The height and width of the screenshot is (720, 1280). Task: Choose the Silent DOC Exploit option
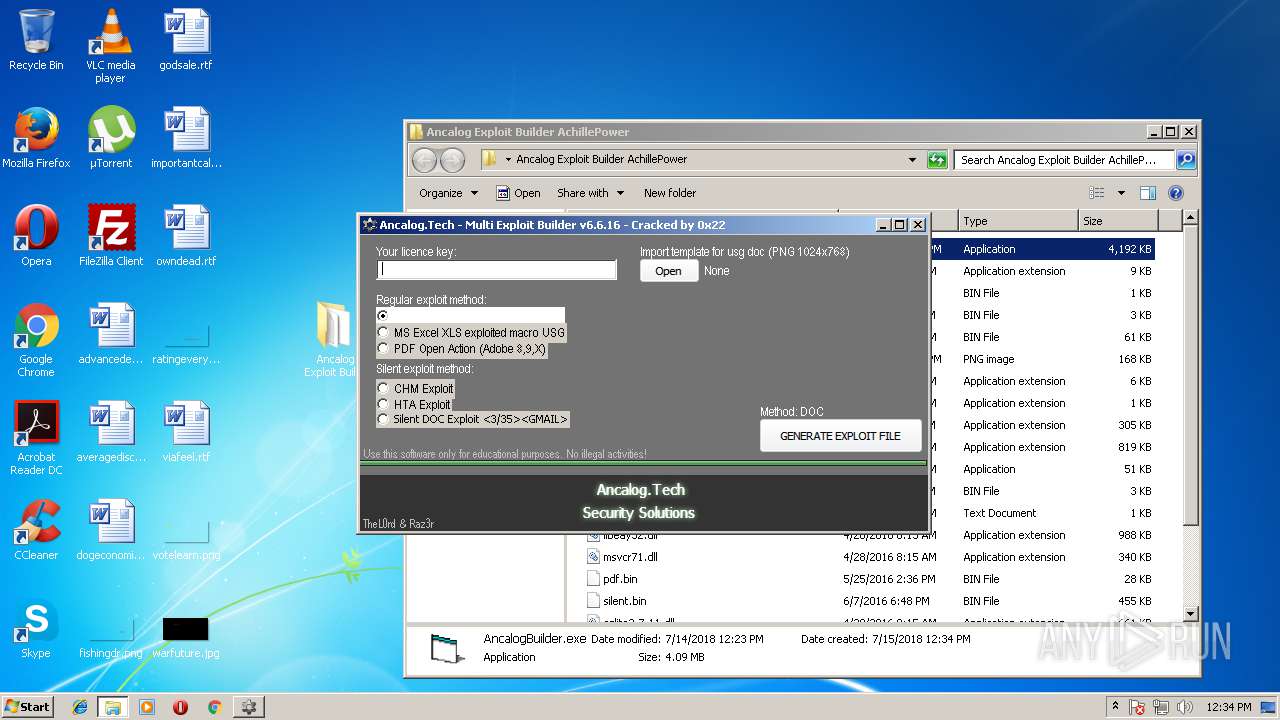pyautogui.click(x=473, y=420)
